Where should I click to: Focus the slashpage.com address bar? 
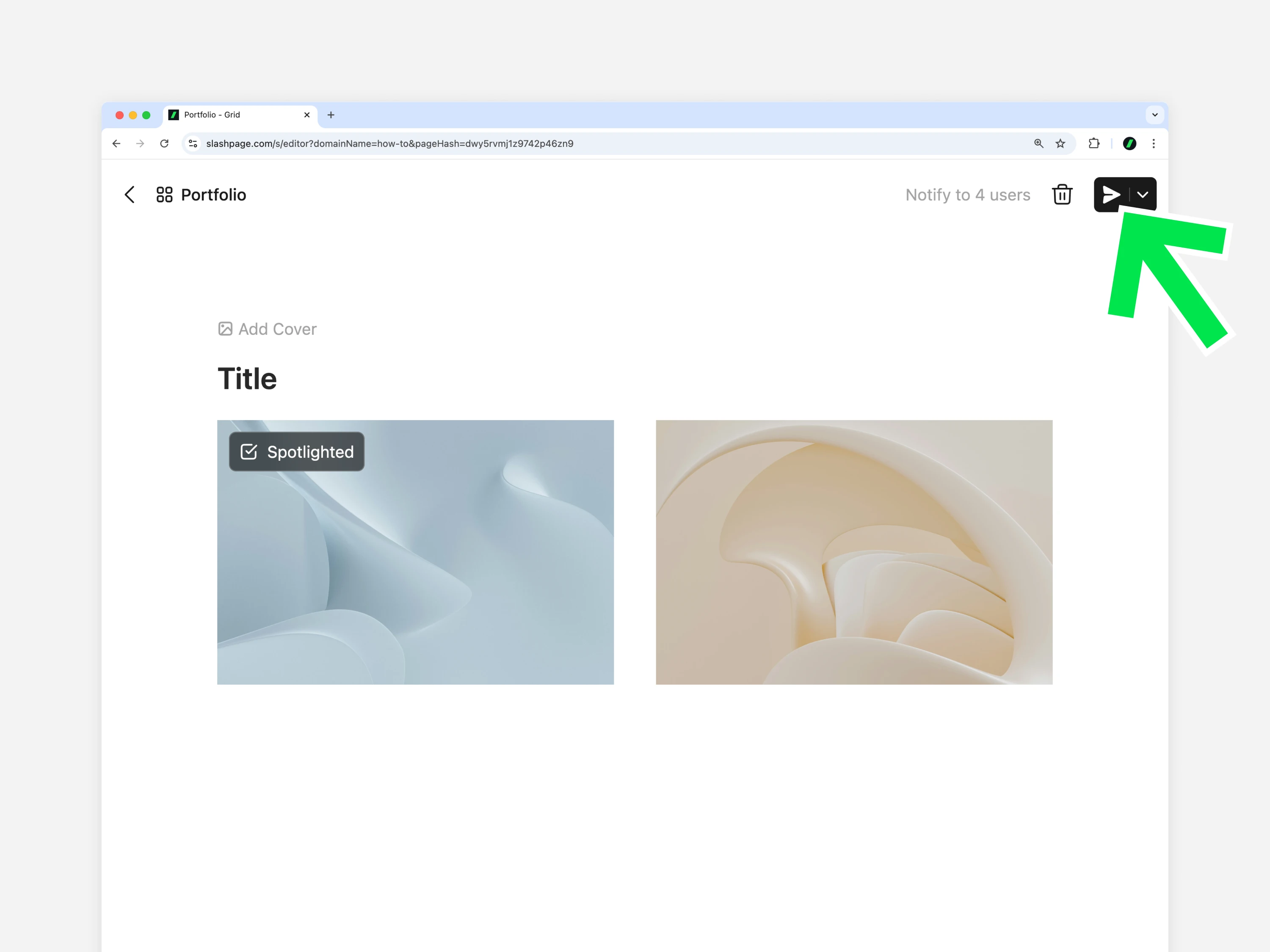click(628, 143)
